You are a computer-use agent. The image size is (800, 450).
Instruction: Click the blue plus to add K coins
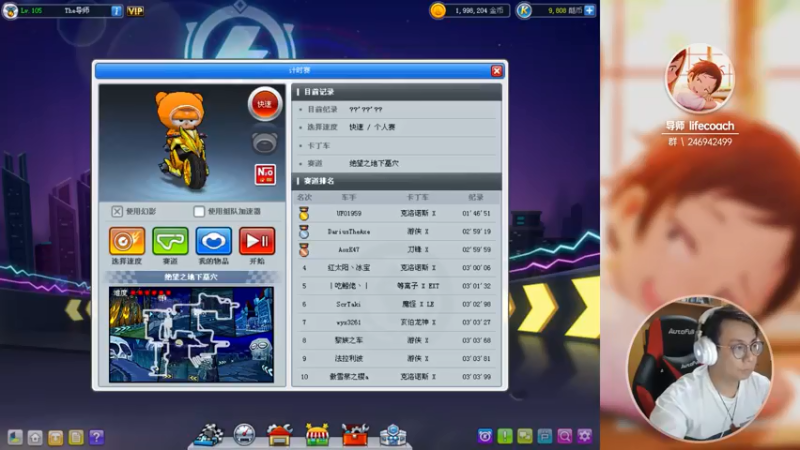coord(589,10)
